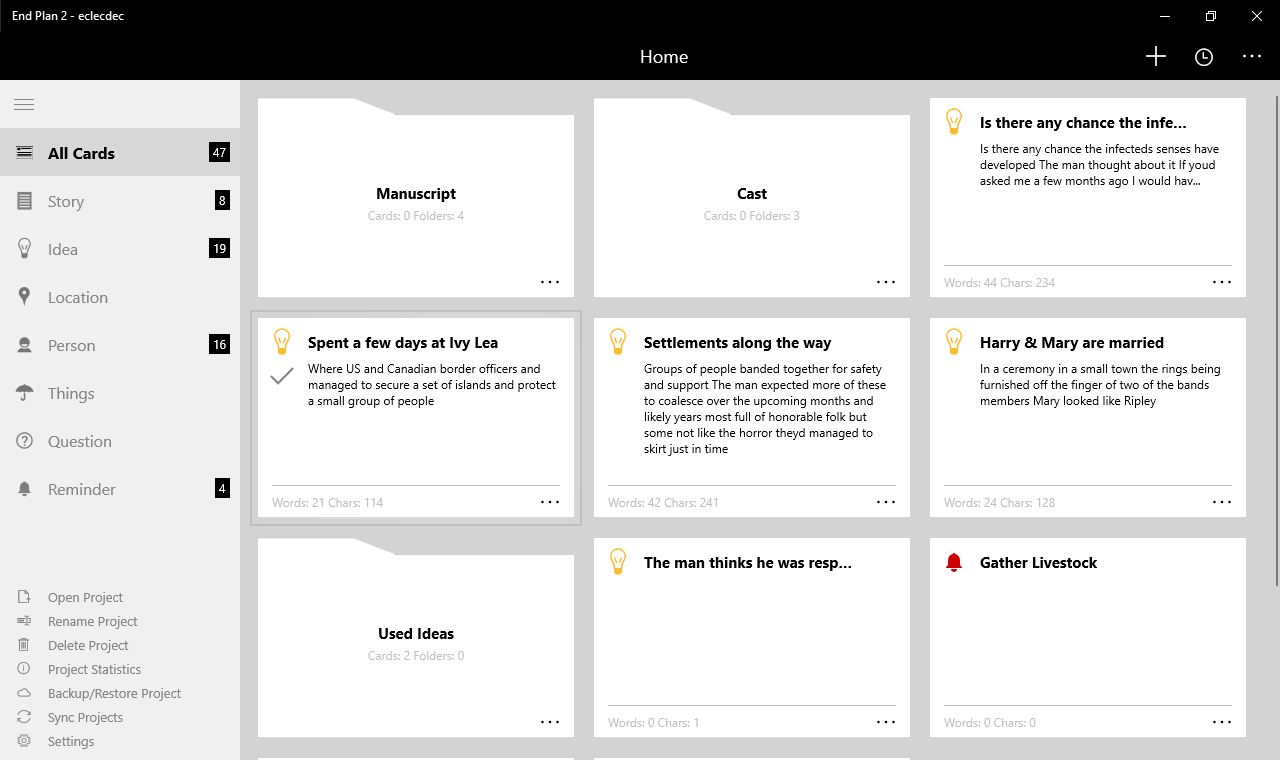Image resolution: width=1280 pixels, height=760 pixels.
Task: Select the Idea category in sidebar
Action: (63, 249)
